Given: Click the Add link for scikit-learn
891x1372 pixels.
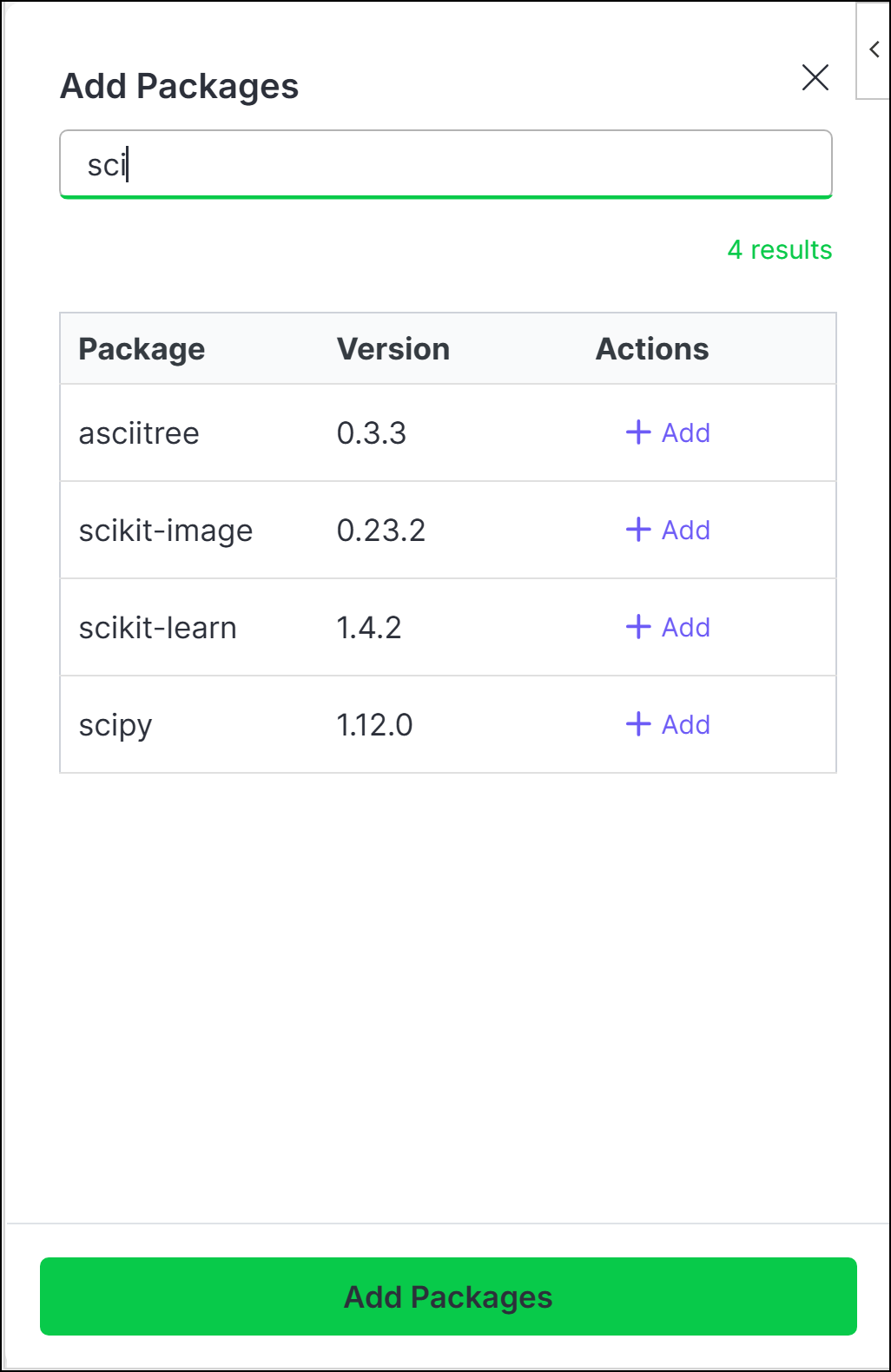Looking at the screenshot, I should pos(668,627).
